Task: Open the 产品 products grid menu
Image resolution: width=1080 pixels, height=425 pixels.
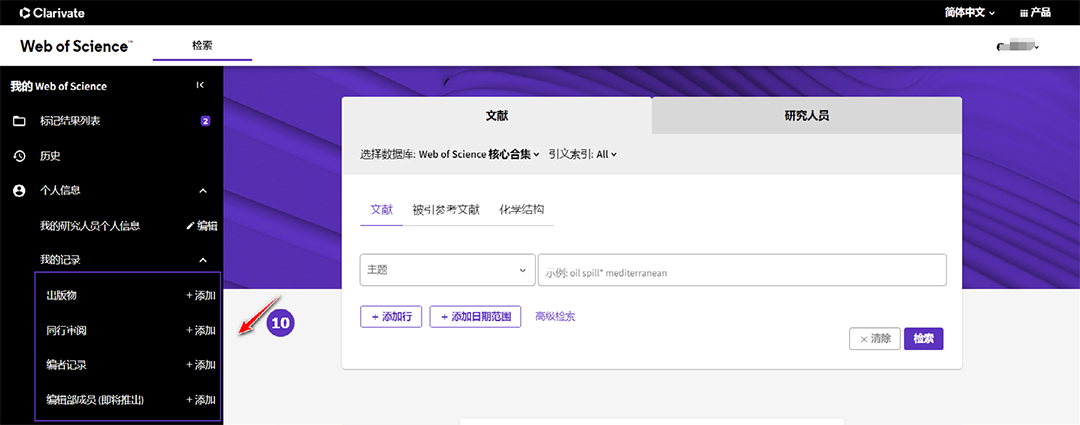Action: (x=1035, y=12)
